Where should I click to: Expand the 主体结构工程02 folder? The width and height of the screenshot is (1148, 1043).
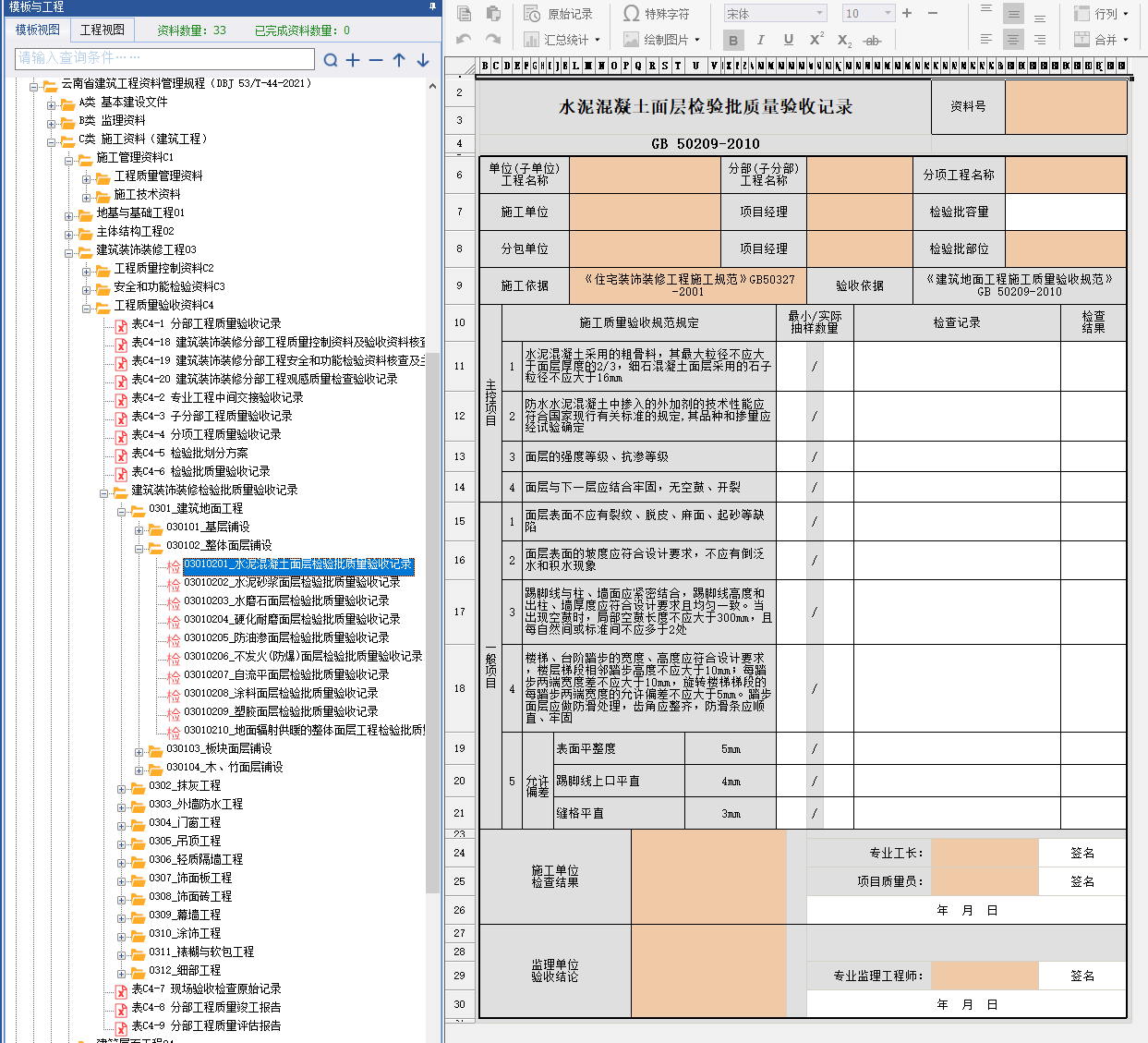tap(69, 235)
